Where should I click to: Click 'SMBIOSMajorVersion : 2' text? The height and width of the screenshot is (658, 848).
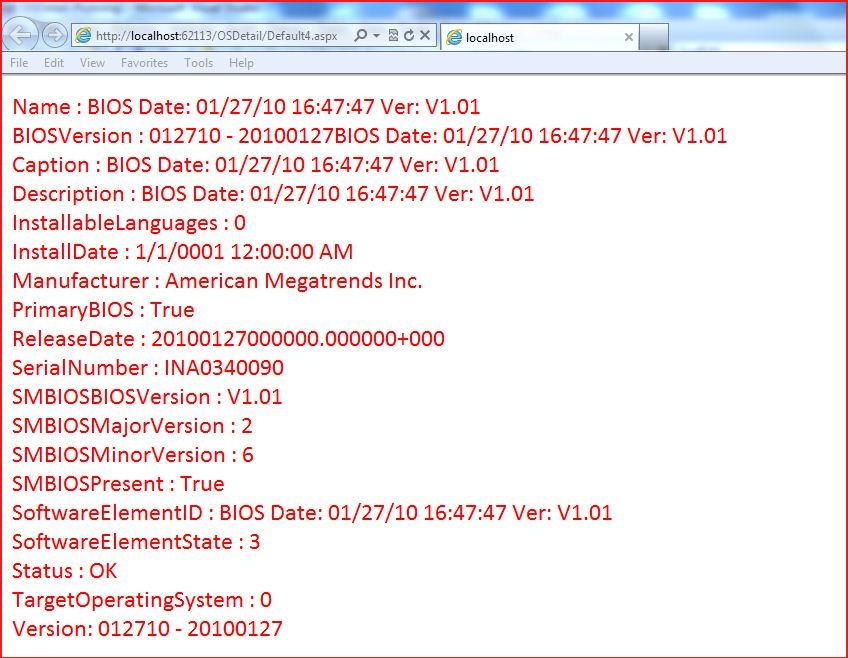tap(132, 426)
